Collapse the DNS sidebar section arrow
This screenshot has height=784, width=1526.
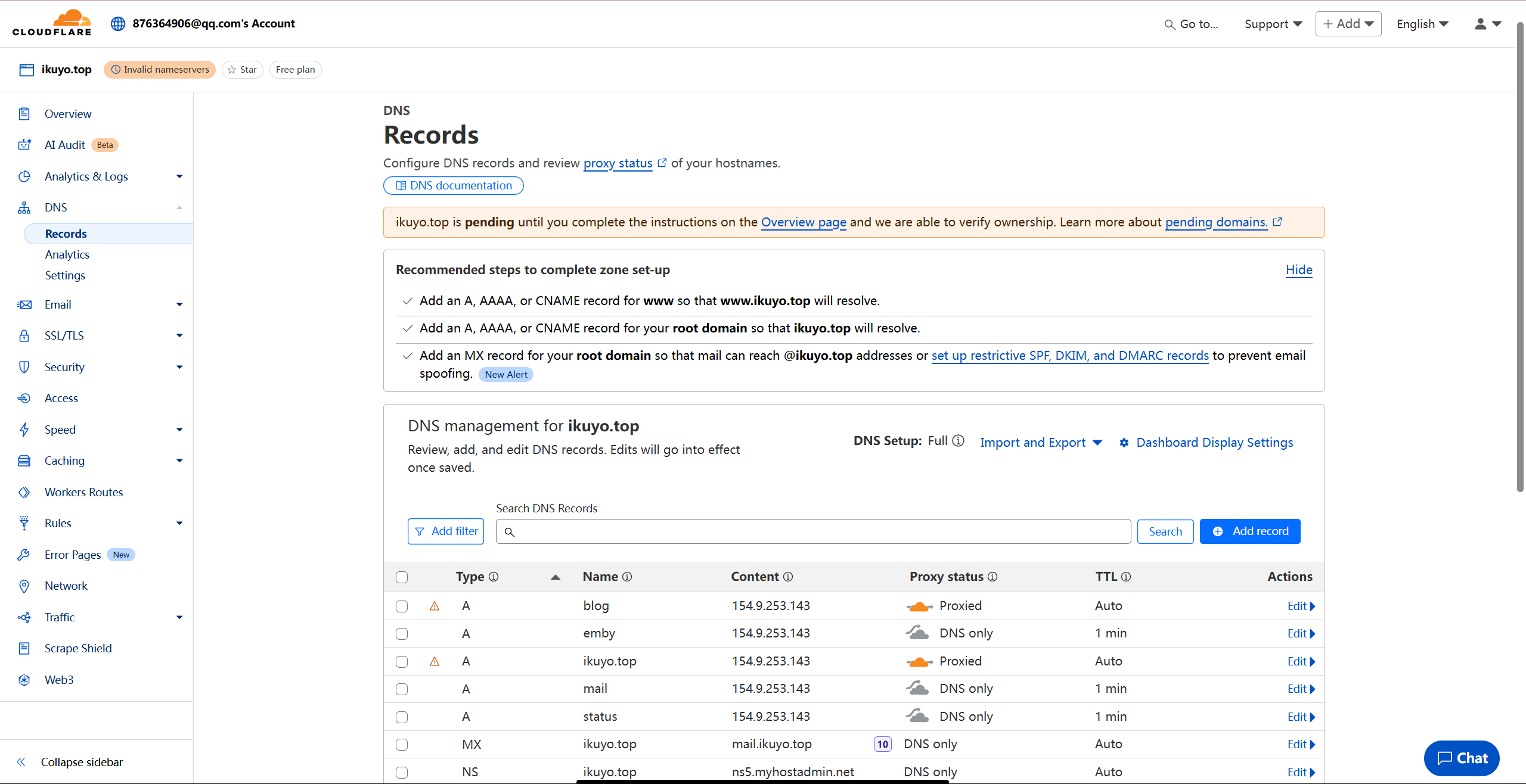pos(179,207)
